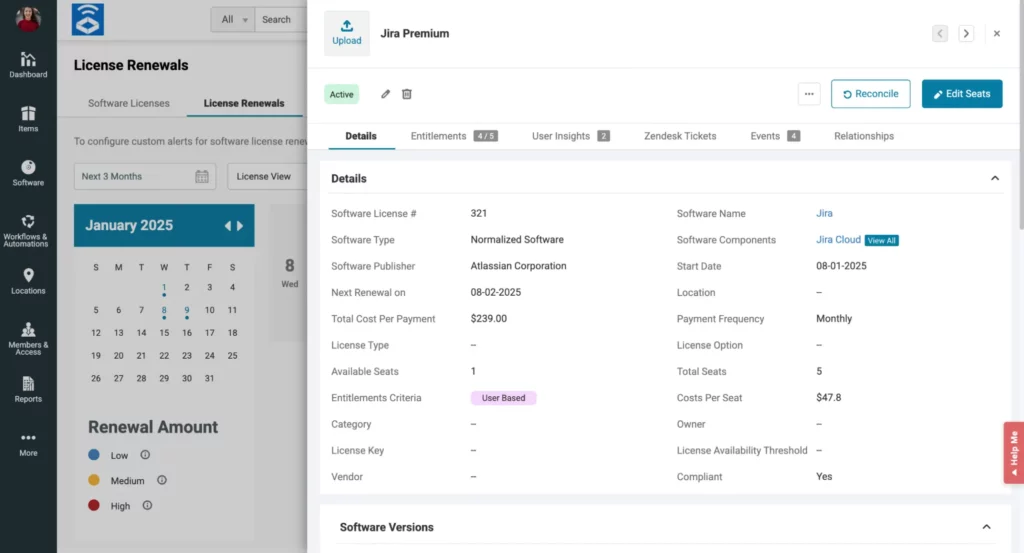The image size is (1024, 553).
Task: Click the Atlassian Corporation publisher value
Action: 519,266
